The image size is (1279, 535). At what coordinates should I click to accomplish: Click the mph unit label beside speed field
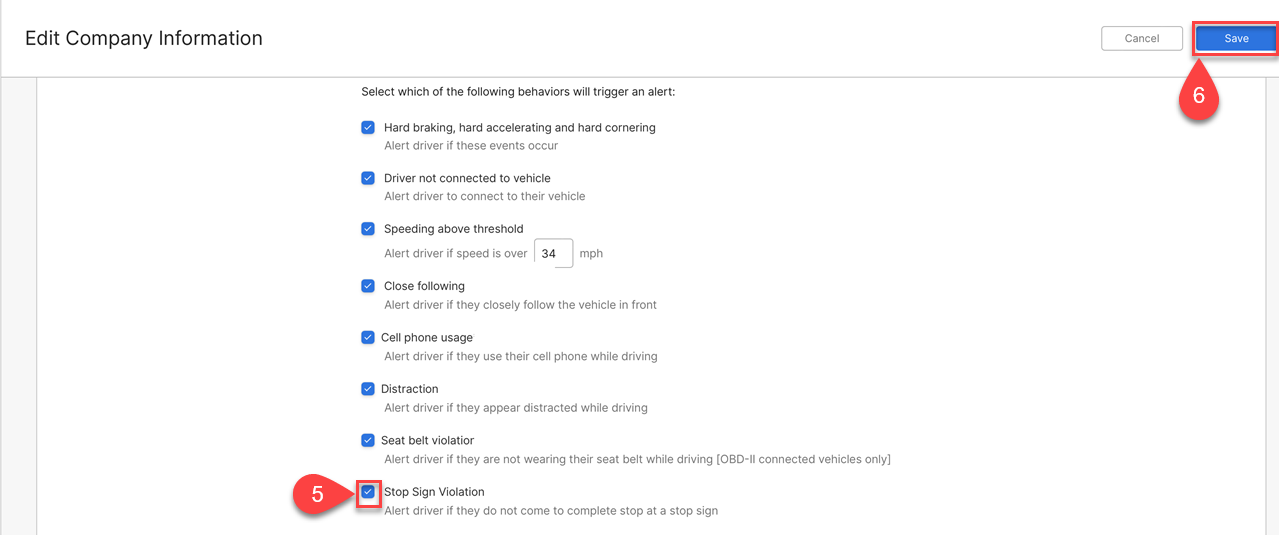click(x=591, y=254)
